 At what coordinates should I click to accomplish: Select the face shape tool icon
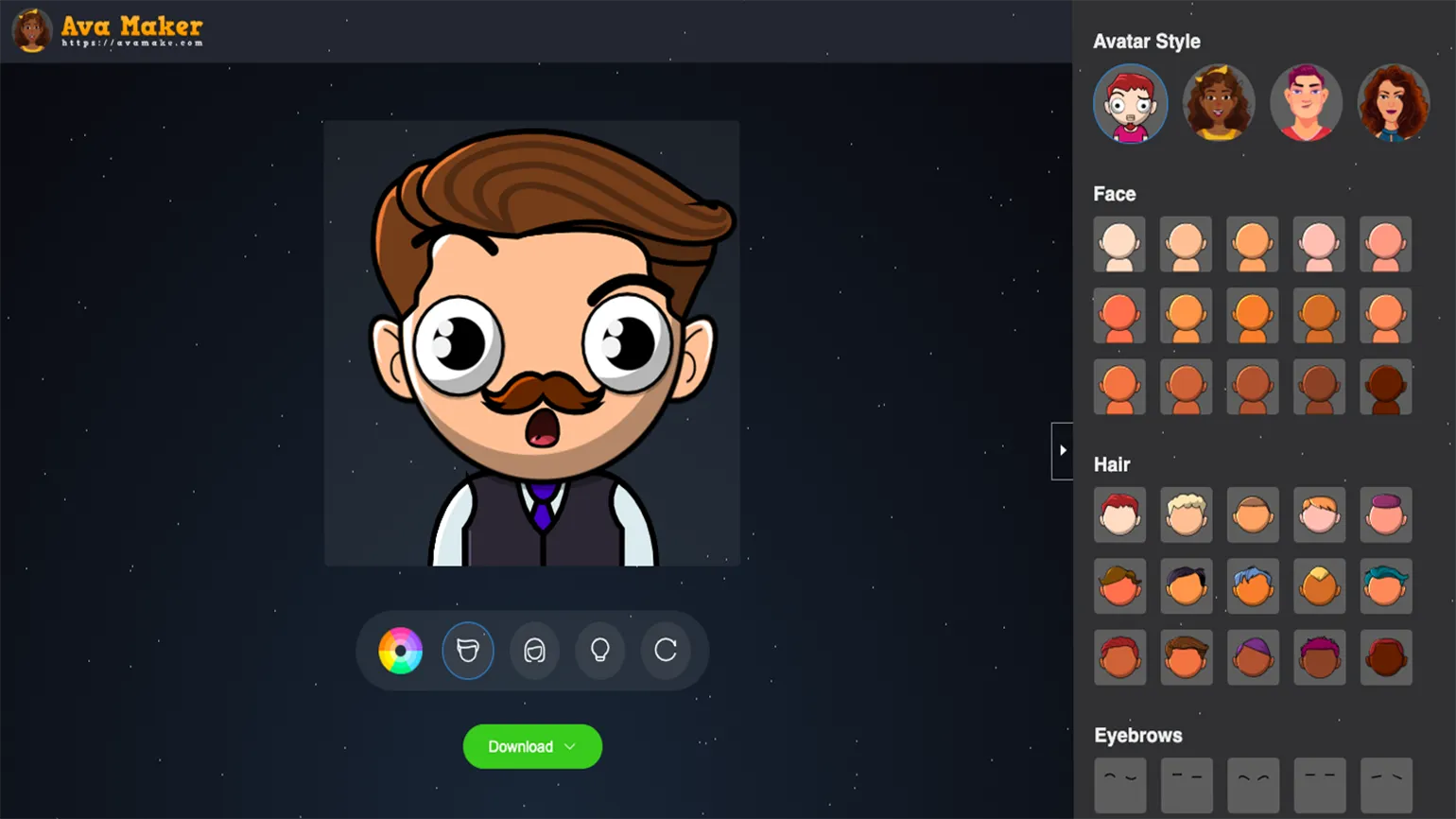[x=468, y=651]
